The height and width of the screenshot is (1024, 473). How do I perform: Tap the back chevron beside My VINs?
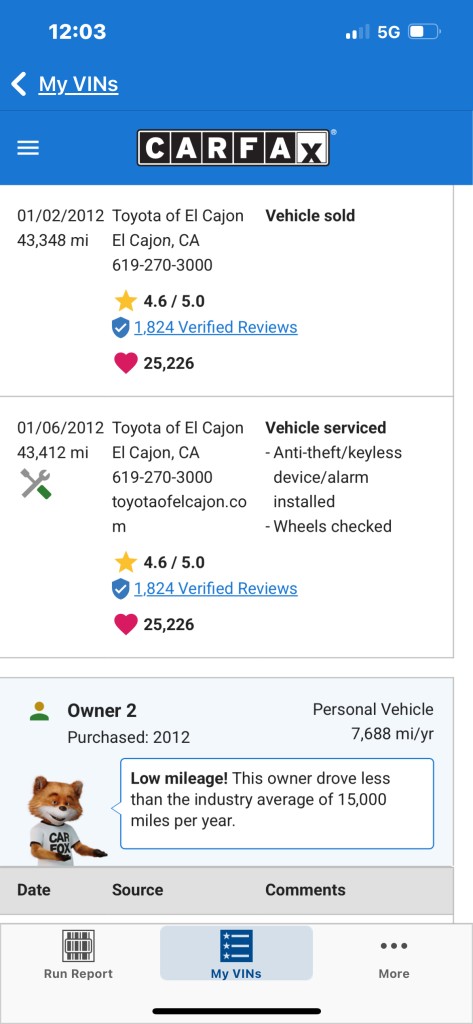pyautogui.click(x=19, y=84)
